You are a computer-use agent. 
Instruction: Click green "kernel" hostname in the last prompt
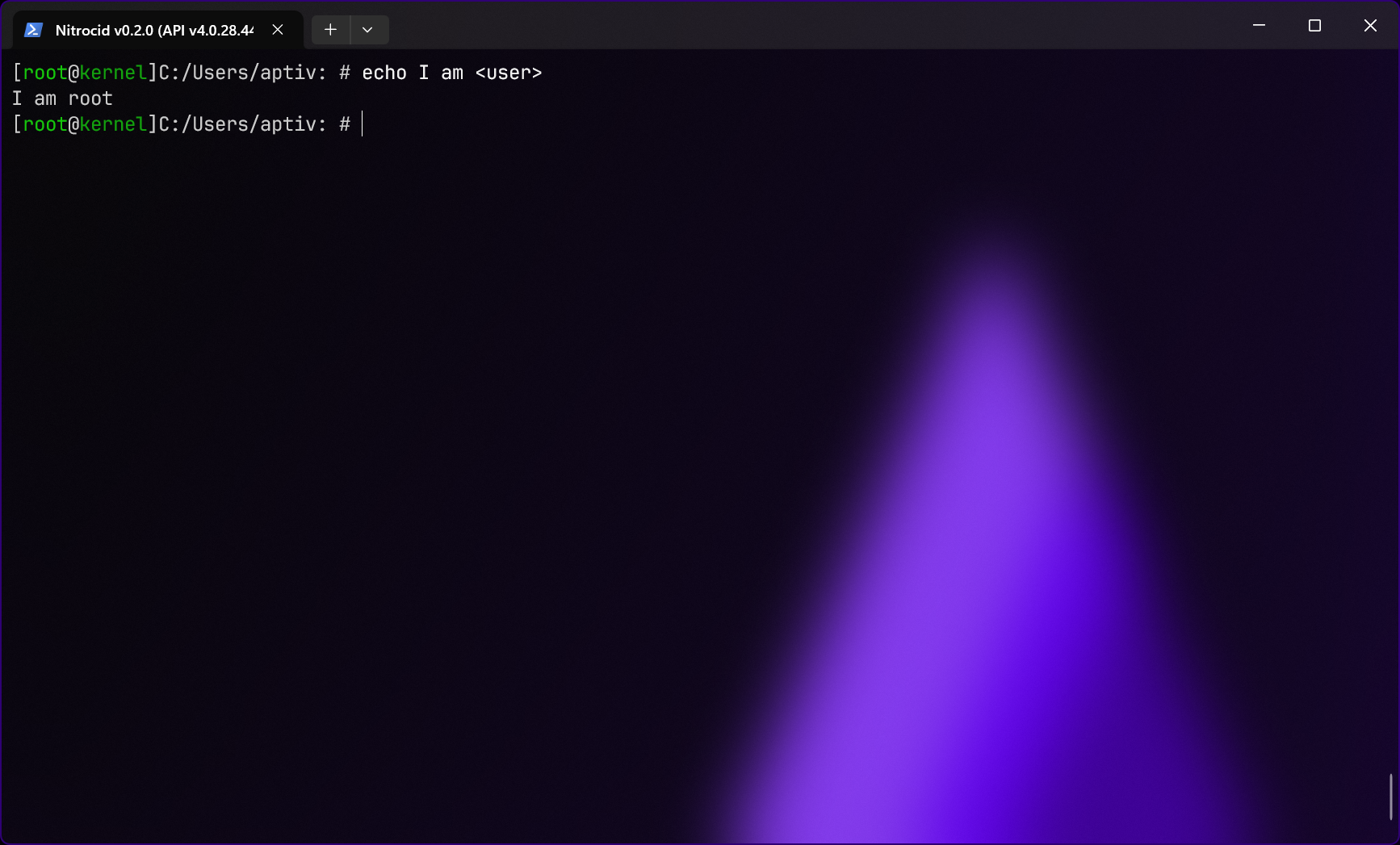pyautogui.click(x=113, y=124)
